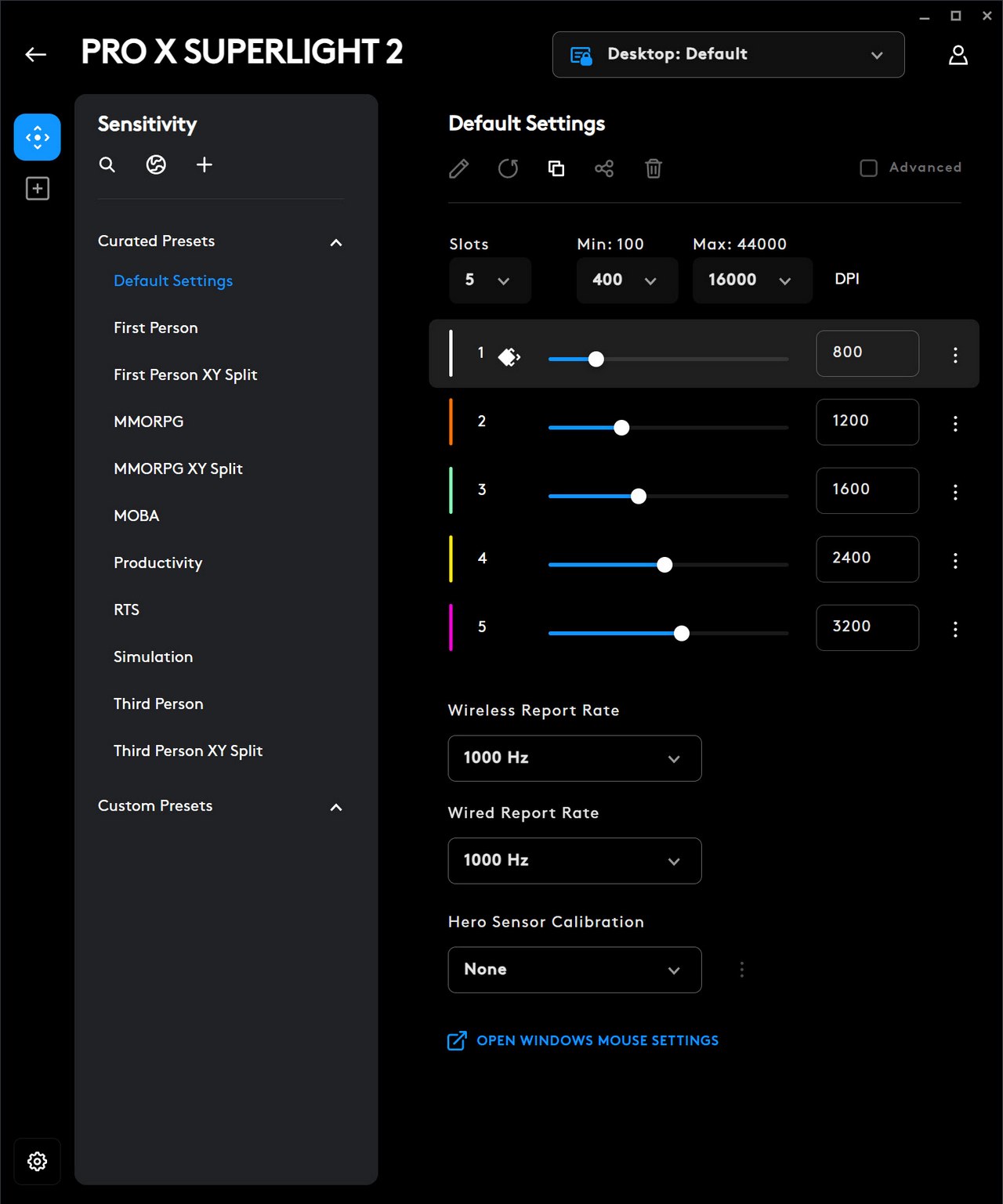Image resolution: width=1003 pixels, height=1204 pixels.
Task: Open the three-dot menu for the 1200 DPI slot
Action: (955, 424)
